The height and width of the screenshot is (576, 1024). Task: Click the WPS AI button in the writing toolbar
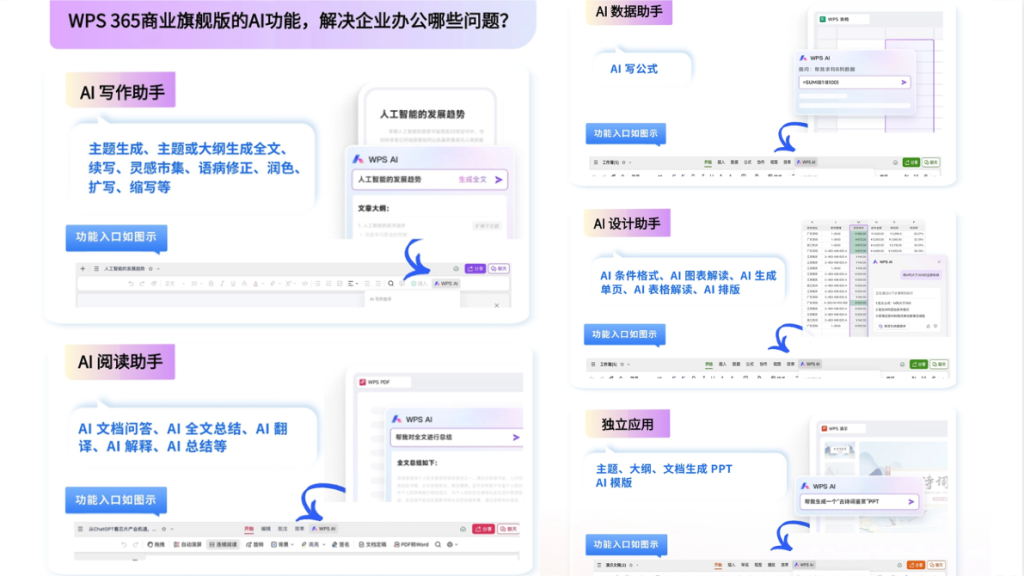pos(447,283)
